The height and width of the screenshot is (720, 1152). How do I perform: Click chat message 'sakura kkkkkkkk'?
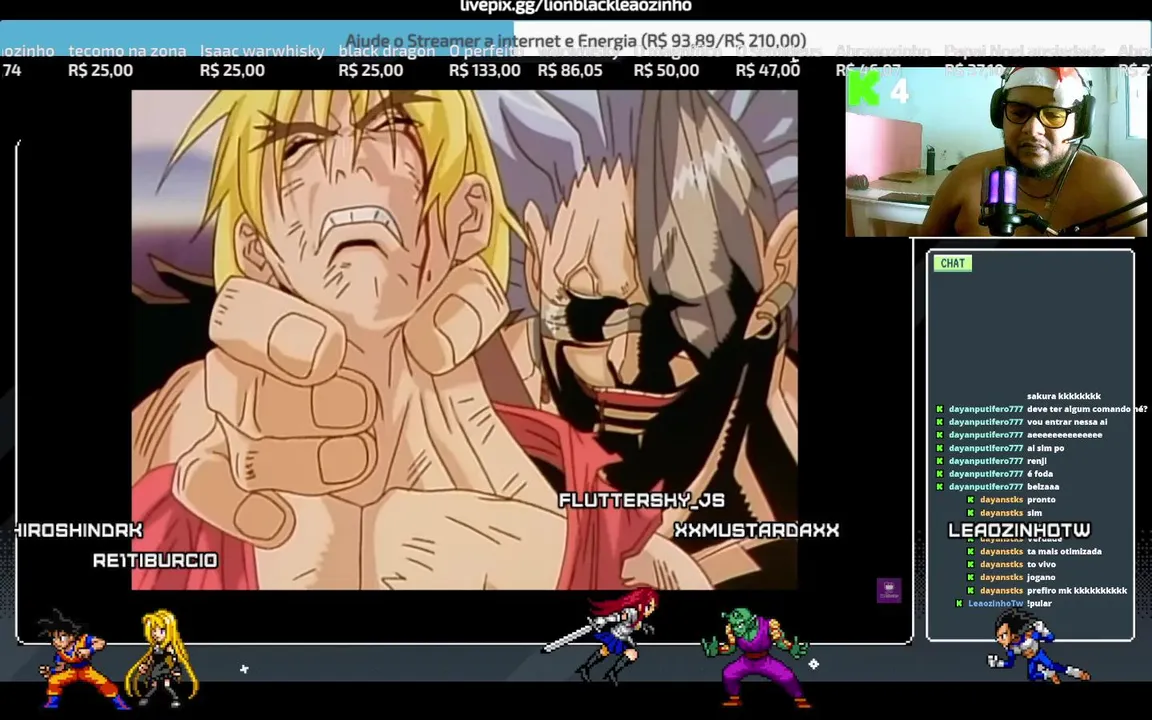click(1063, 396)
